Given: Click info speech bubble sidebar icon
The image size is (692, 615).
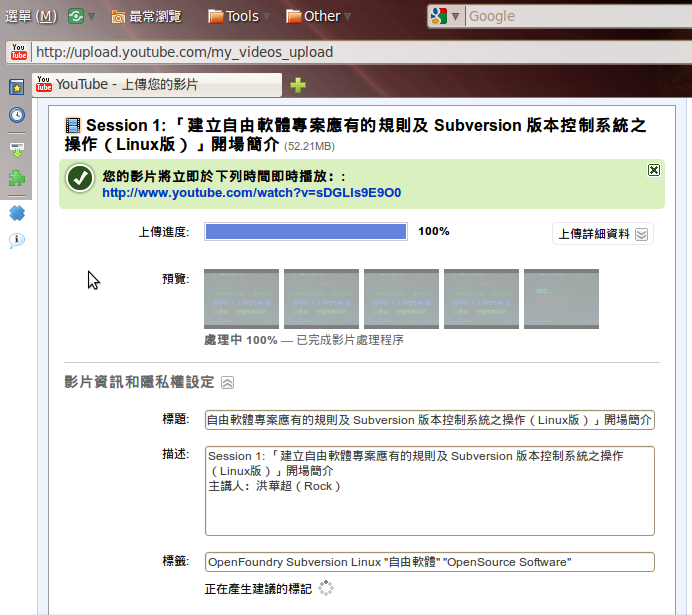Looking at the screenshot, I should (17, 241).
